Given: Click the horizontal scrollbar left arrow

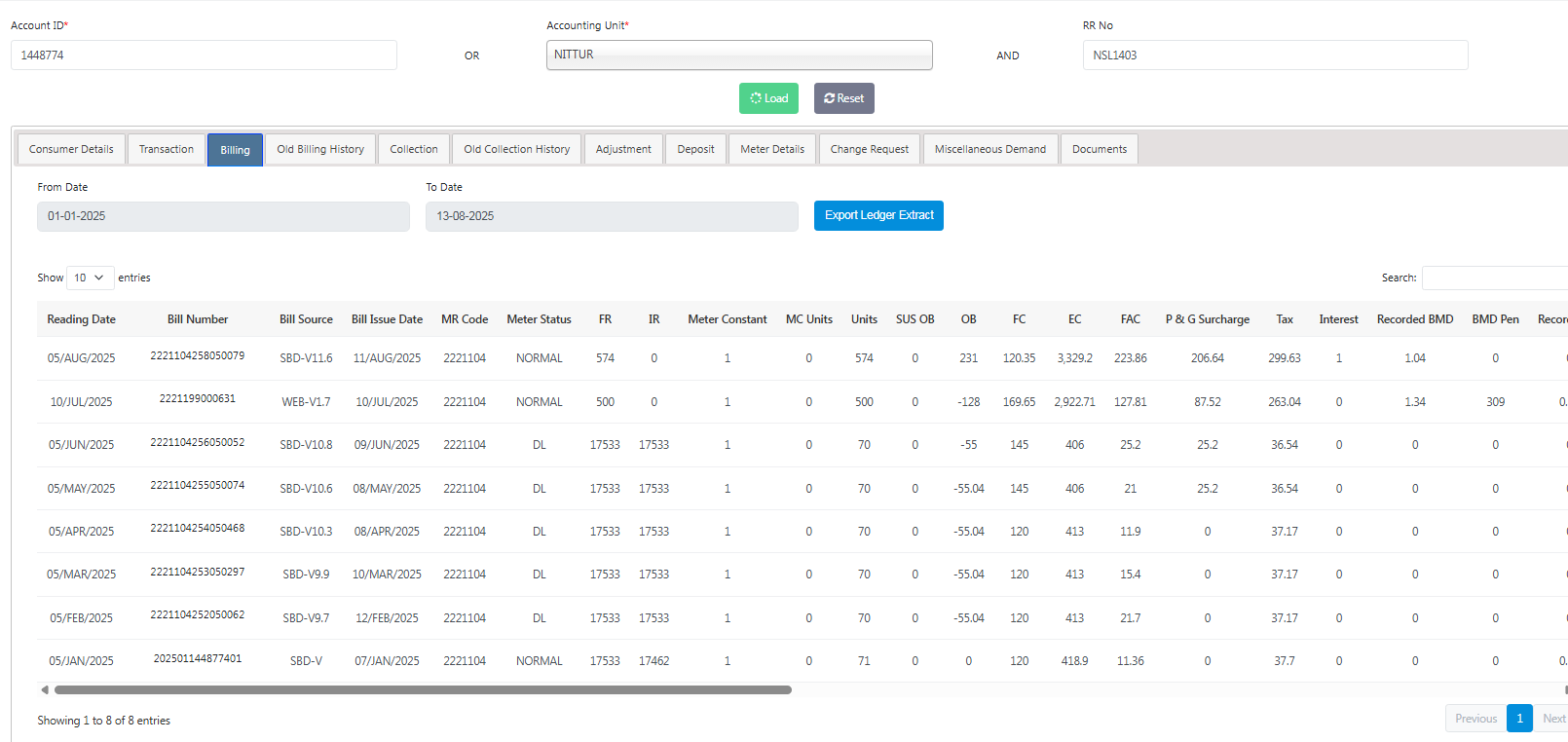Looking at the screenshot, I should pyautogui.click(x=45, y=689).
